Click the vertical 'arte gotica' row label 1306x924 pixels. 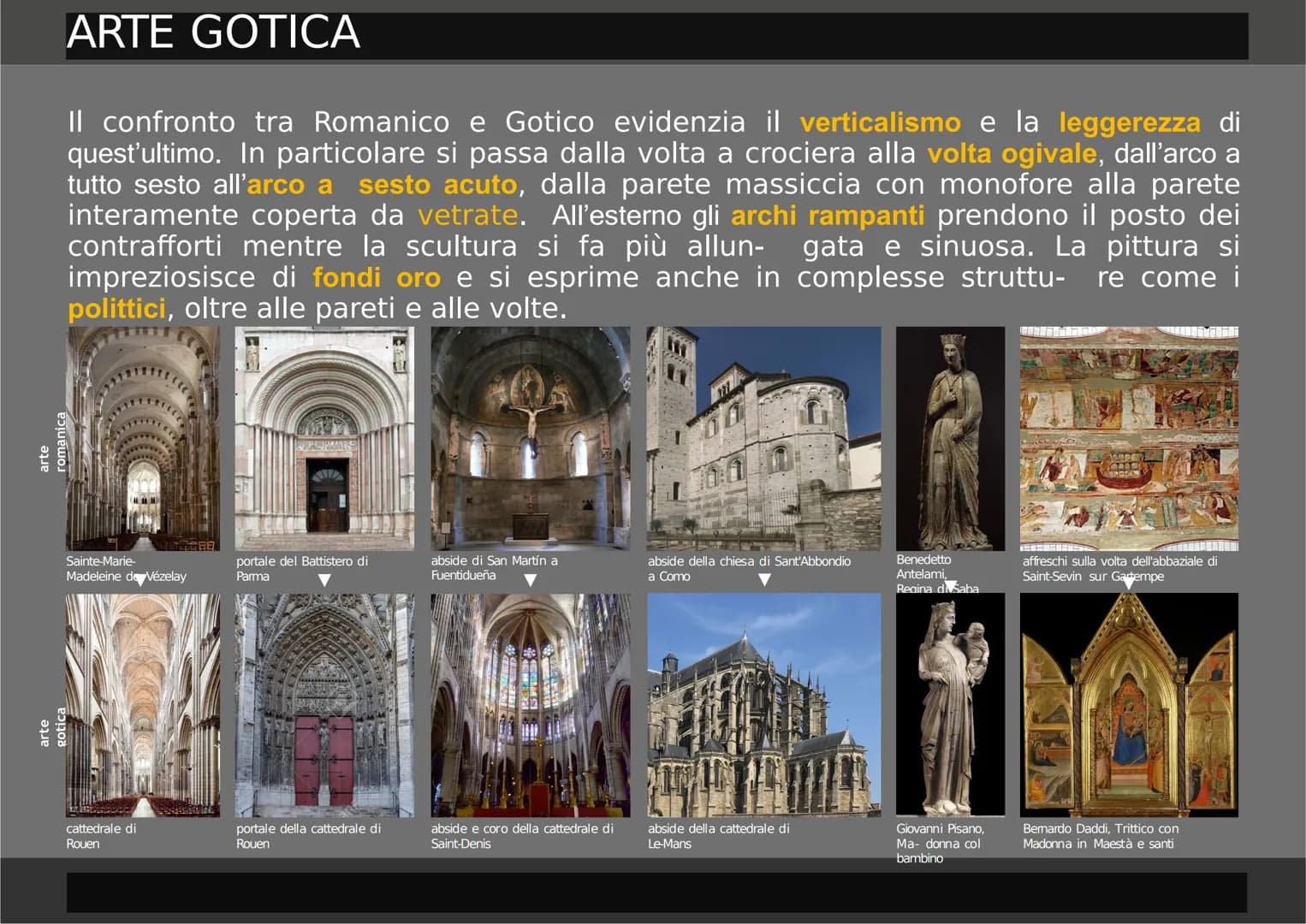click(52, 726)
